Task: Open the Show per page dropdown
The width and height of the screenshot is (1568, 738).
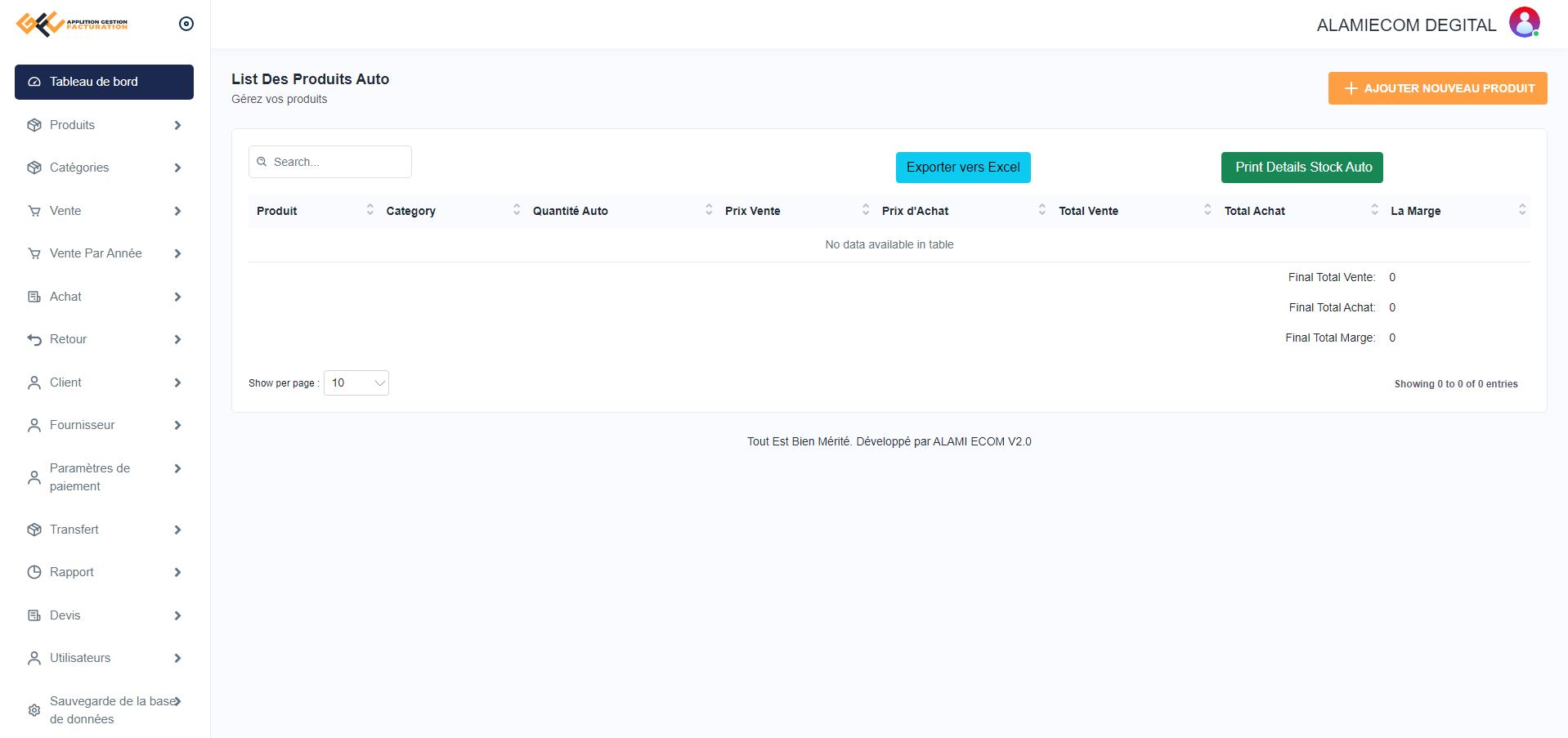Action: 356,383
